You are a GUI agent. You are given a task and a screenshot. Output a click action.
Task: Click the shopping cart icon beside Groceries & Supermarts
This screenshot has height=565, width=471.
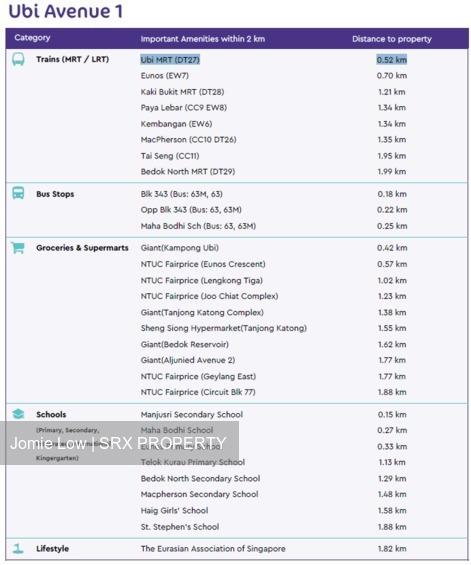[18, 248]
